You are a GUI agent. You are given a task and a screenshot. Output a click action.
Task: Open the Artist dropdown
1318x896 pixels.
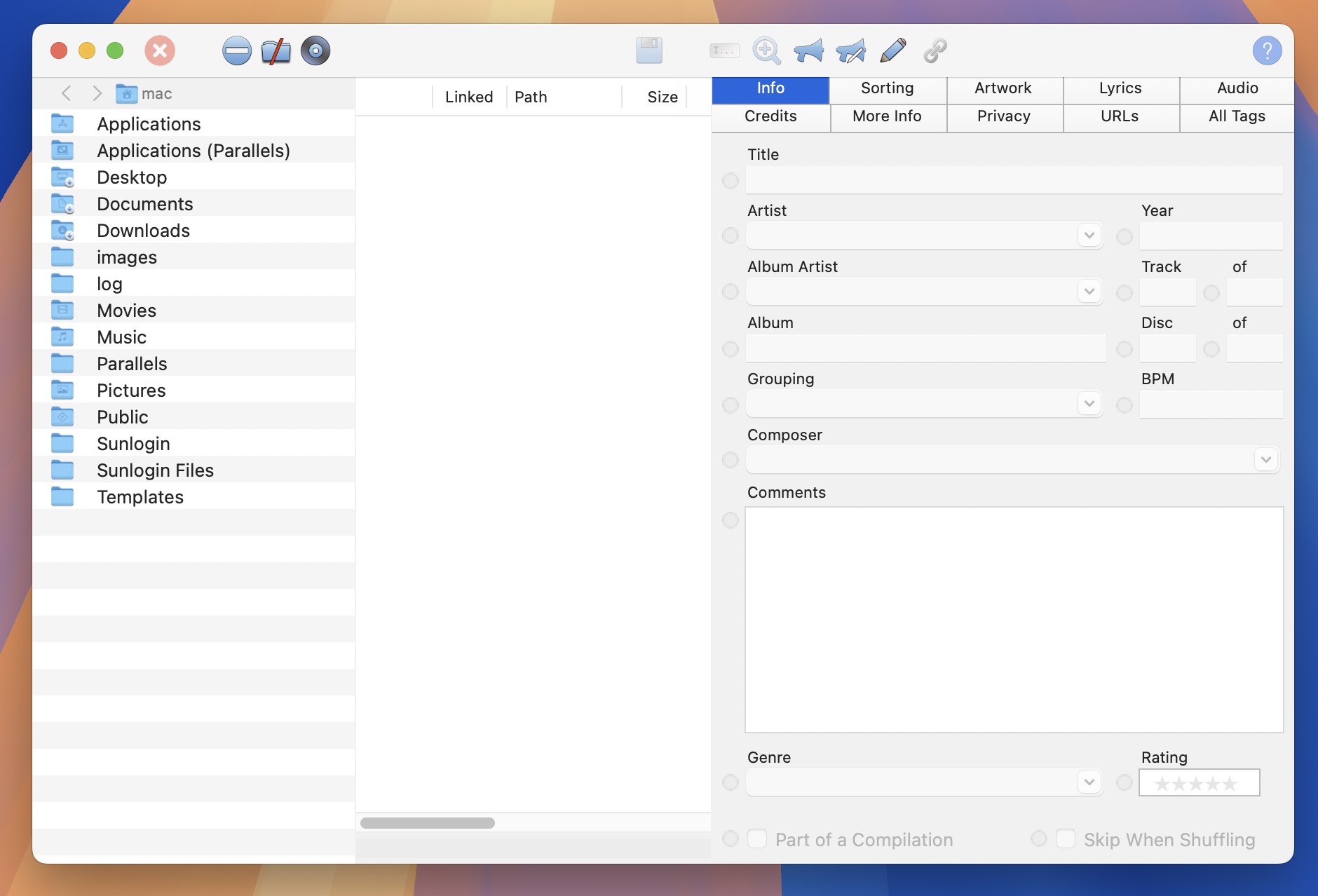(1088, 236)
